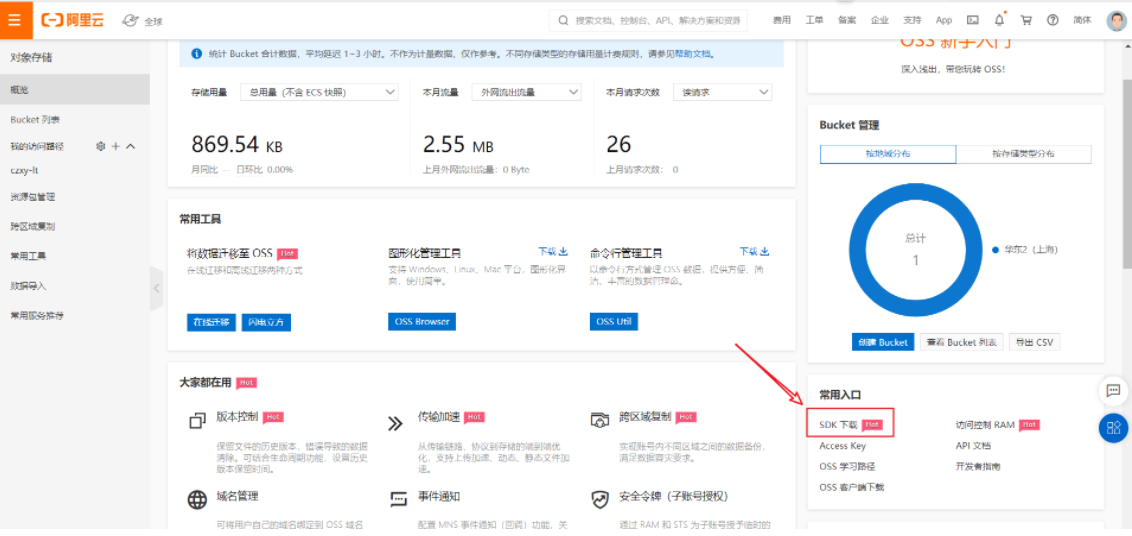Click the 查看 Bucket 列表 button
The width and height of the screenshot is (1132, 536).
point(962,342)
